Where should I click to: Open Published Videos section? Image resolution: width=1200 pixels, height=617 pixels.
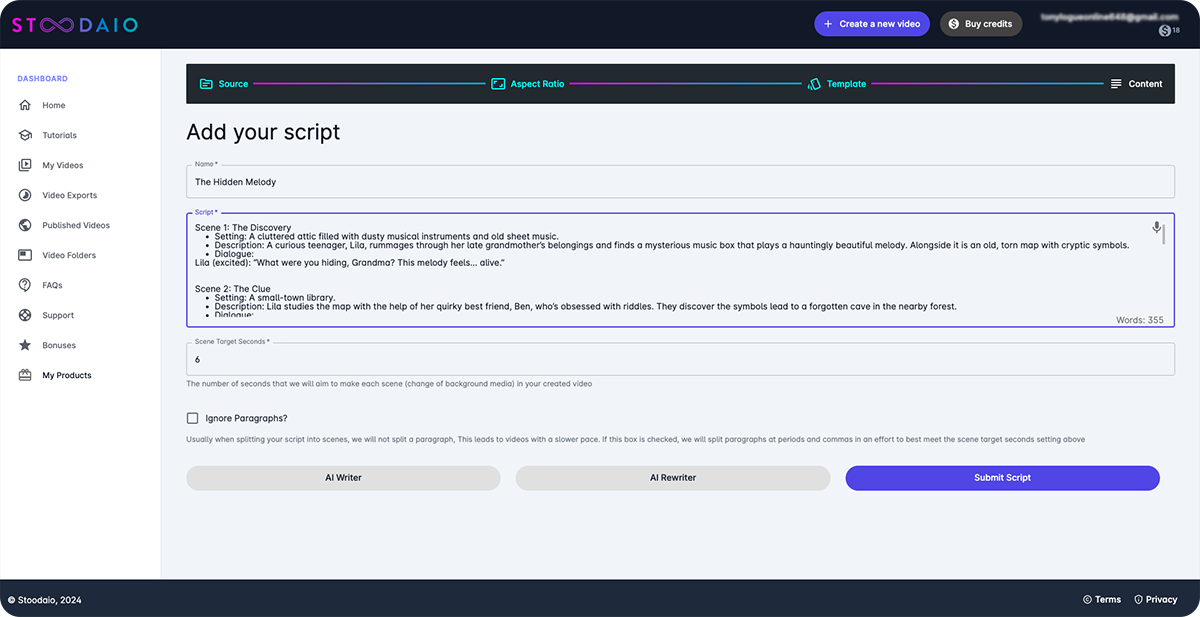tap(75, 225)
